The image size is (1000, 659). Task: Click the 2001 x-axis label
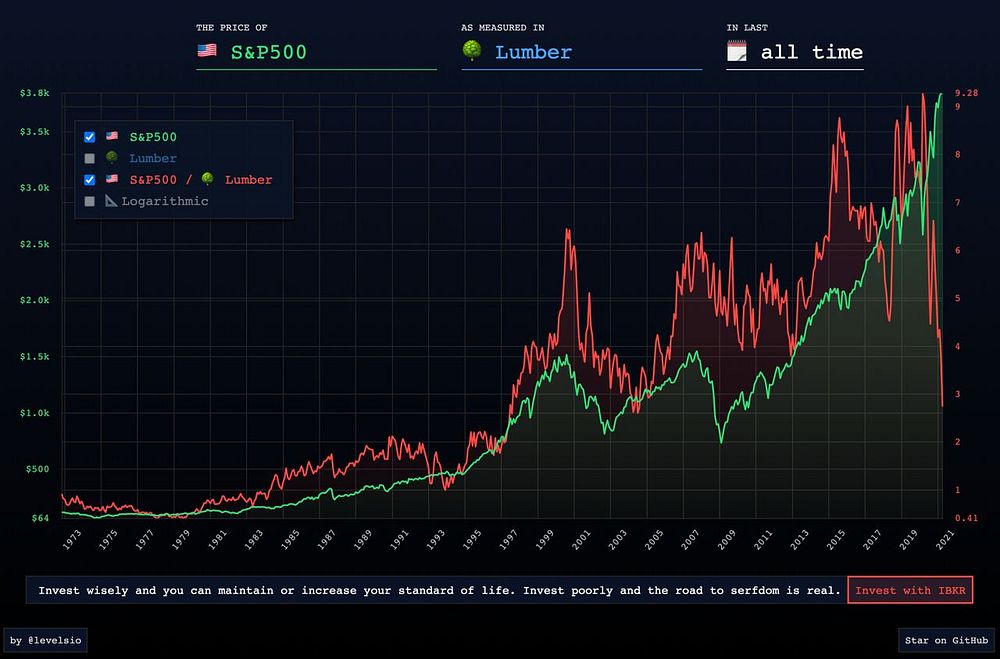[x=581, y=540]
